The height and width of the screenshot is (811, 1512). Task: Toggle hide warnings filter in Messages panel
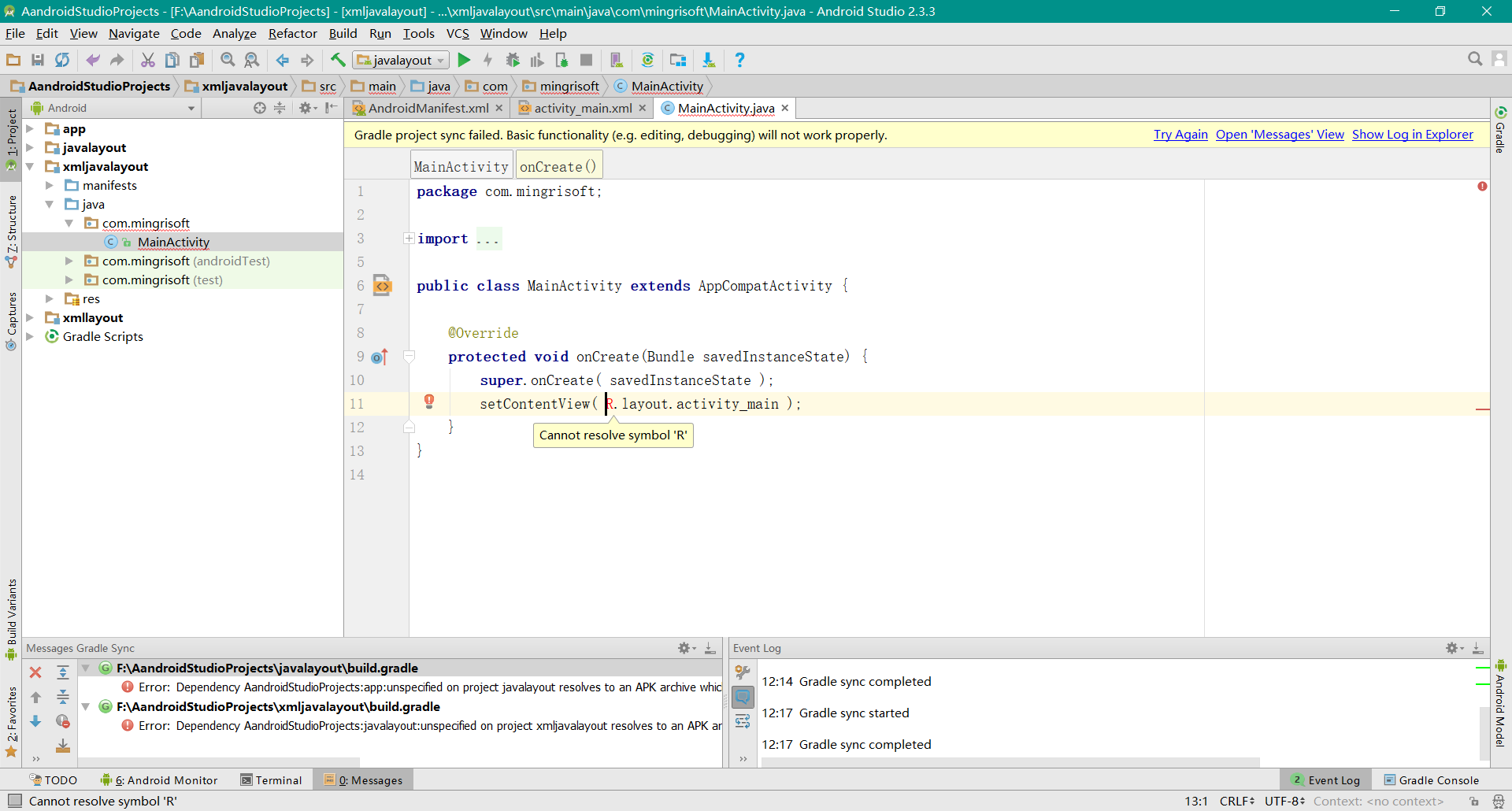click(63, 721)
